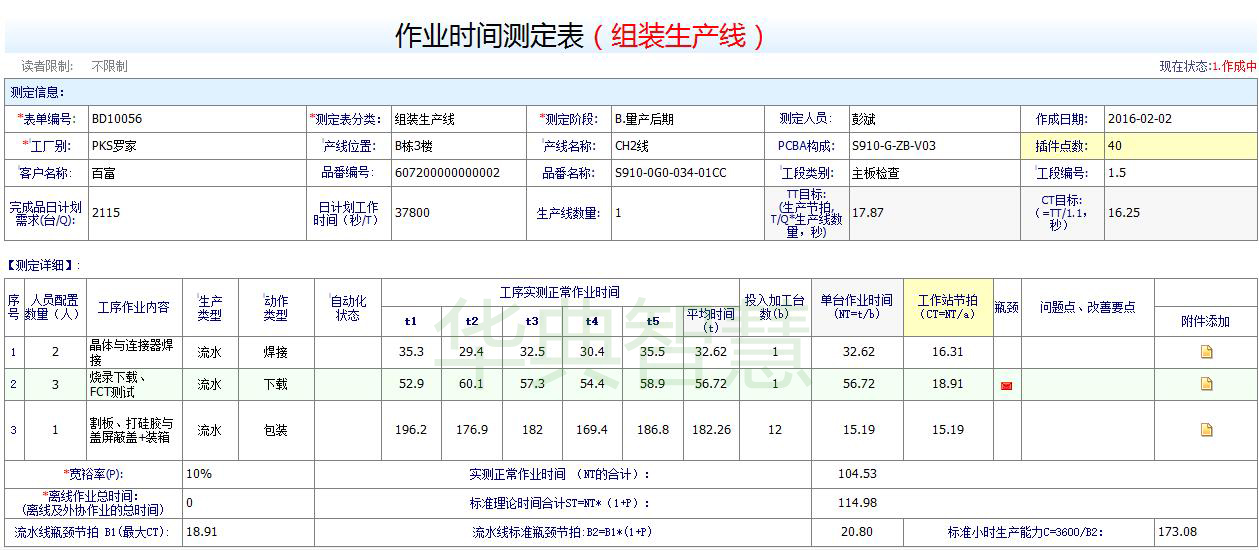
Task: Click t2 value 60.1 in row 2
Action: [472, 384]
